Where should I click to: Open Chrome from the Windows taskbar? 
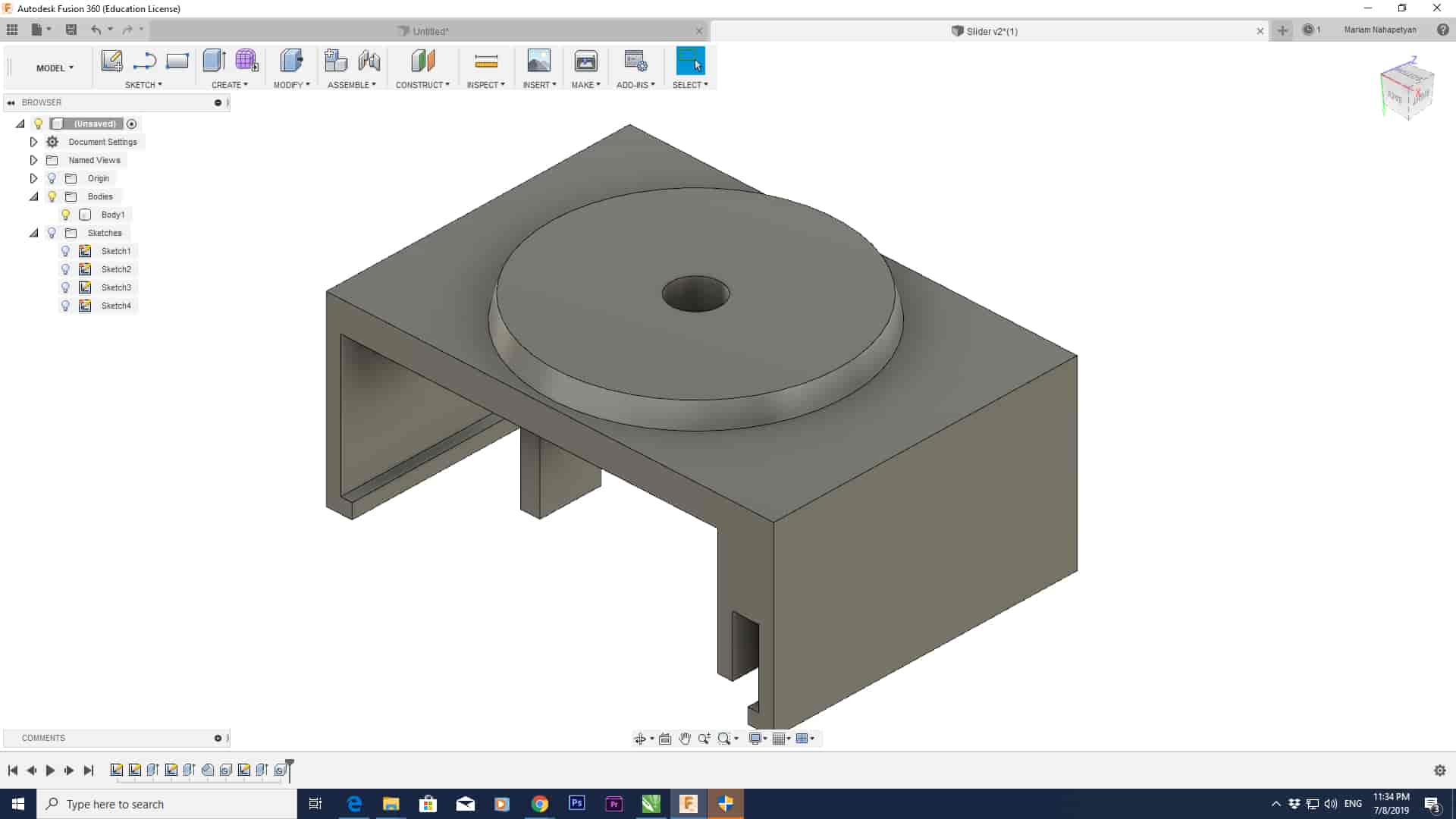(x=539, y=804)
